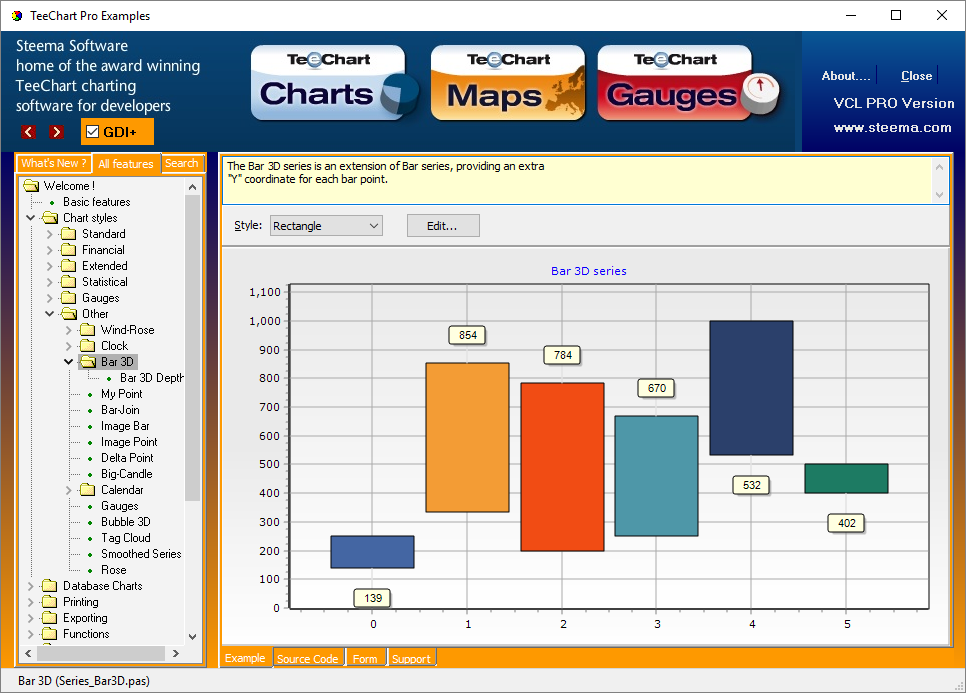The height and width of the screenshot is (693, 966).
Task: Select Image Bar tree item
Action: pos(125,426)
